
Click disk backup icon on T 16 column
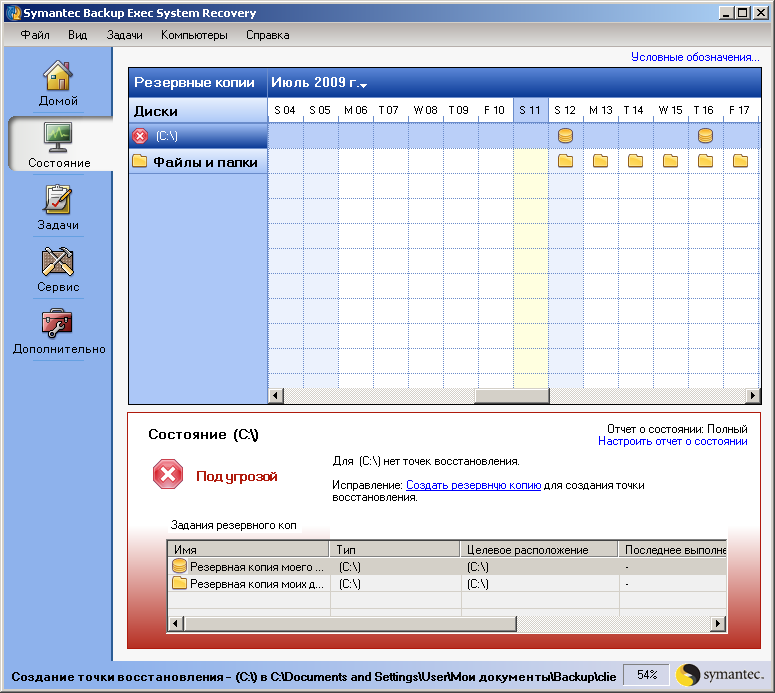click(705, 135)
